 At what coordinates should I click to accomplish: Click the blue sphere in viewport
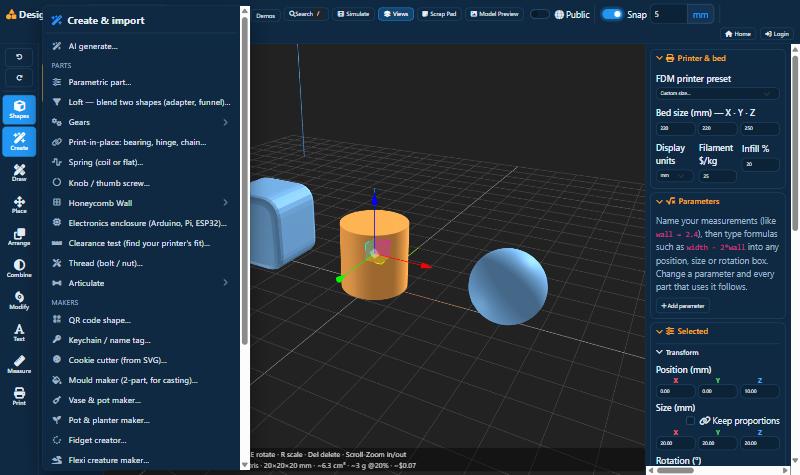(x=508, y=286)
